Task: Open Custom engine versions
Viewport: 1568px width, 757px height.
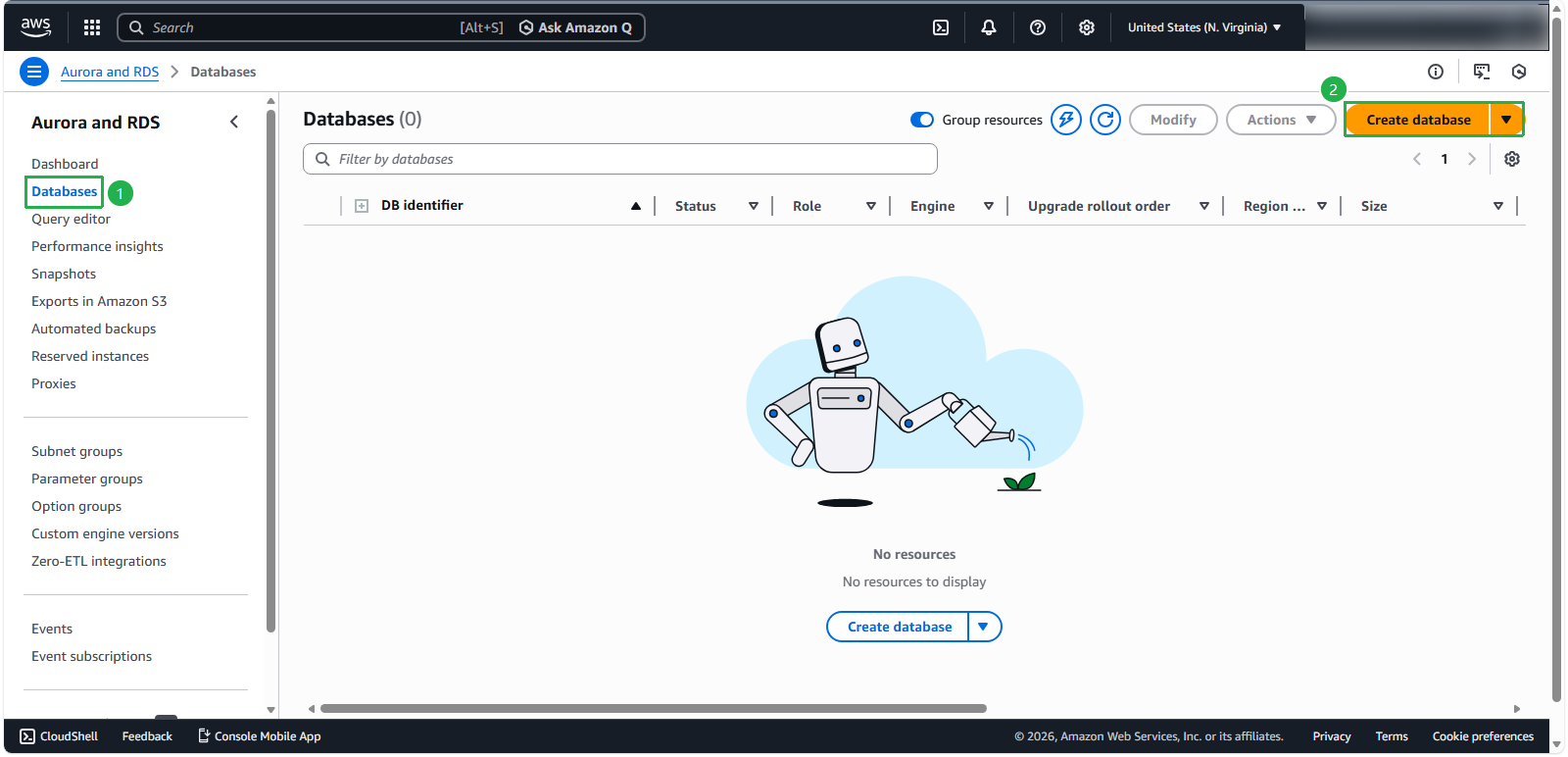Action: pyautogui.click(x=105, y=533)
